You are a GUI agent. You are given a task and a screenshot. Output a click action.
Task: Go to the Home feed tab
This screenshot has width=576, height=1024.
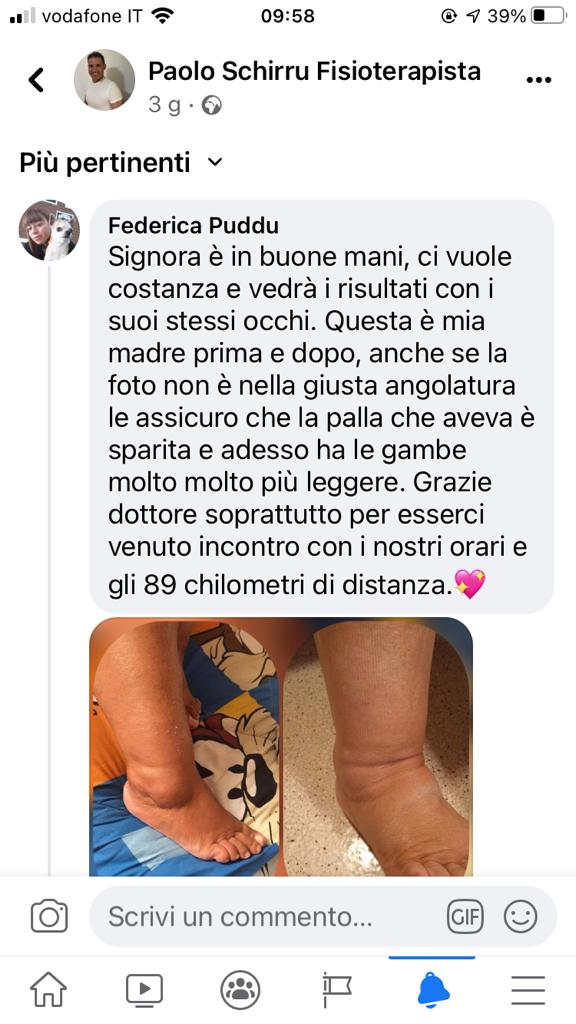pos(48,989)
